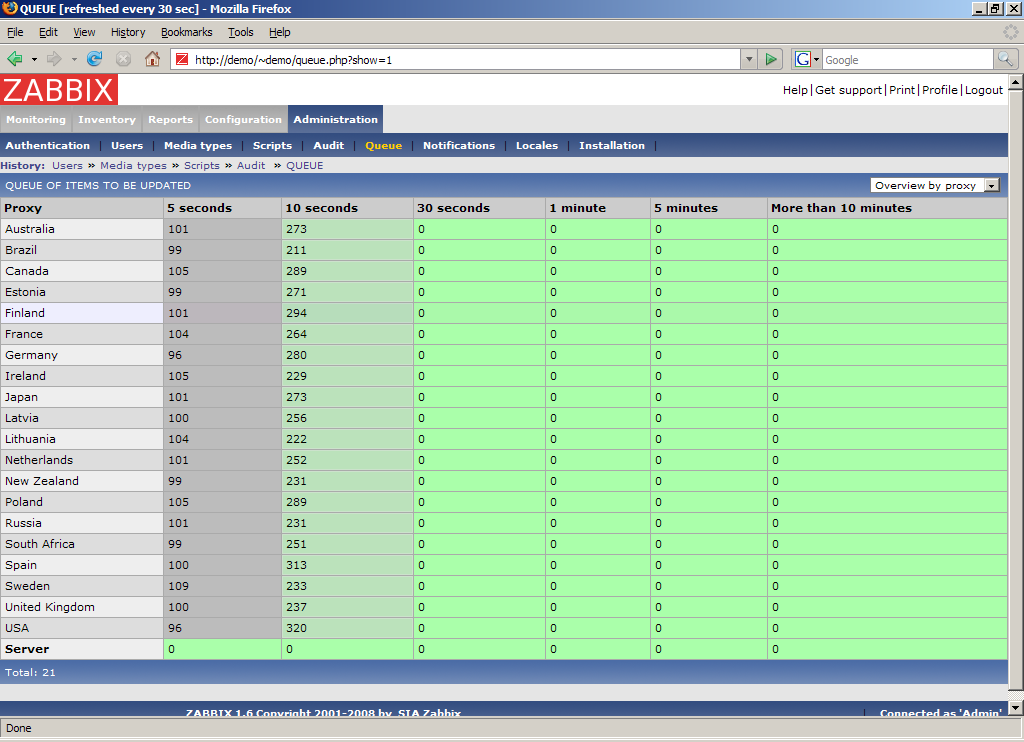The width and height of the screenshot is (1024, 742).
Task: Open the Tools menu
Action: [240, 32]
